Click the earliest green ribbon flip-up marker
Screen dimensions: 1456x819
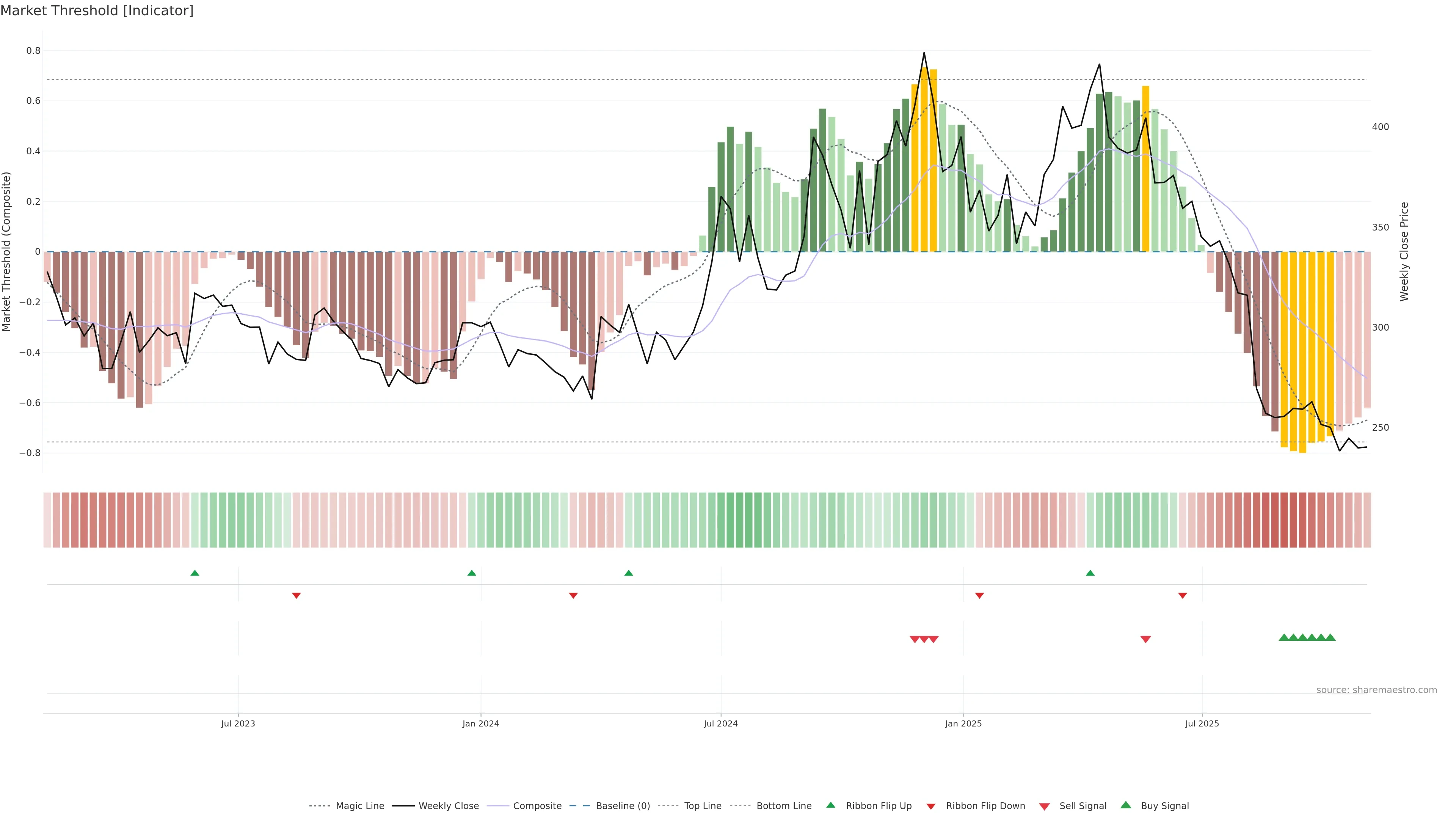coord(195,573)
